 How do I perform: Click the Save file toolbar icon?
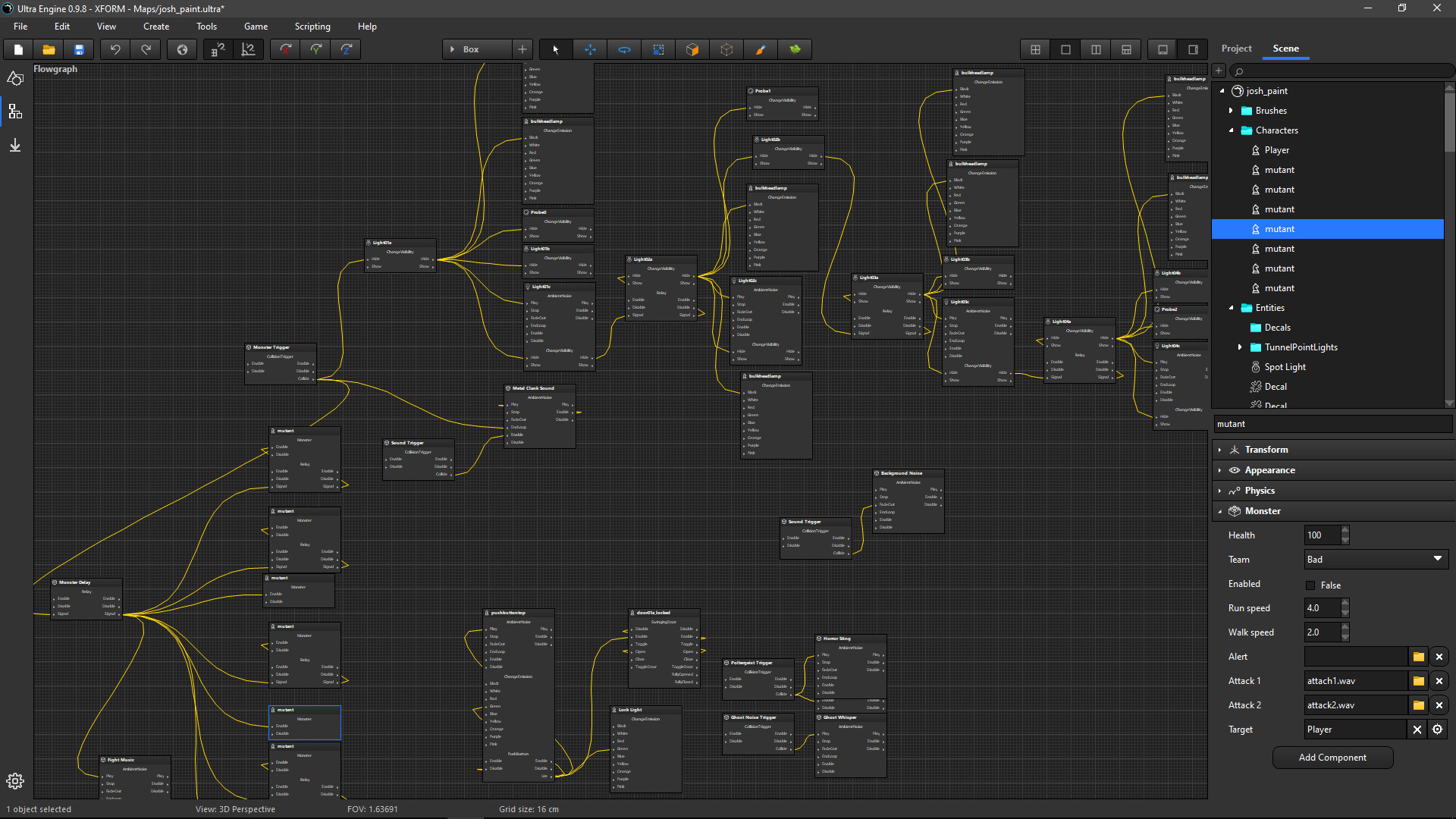coord(79,50)
